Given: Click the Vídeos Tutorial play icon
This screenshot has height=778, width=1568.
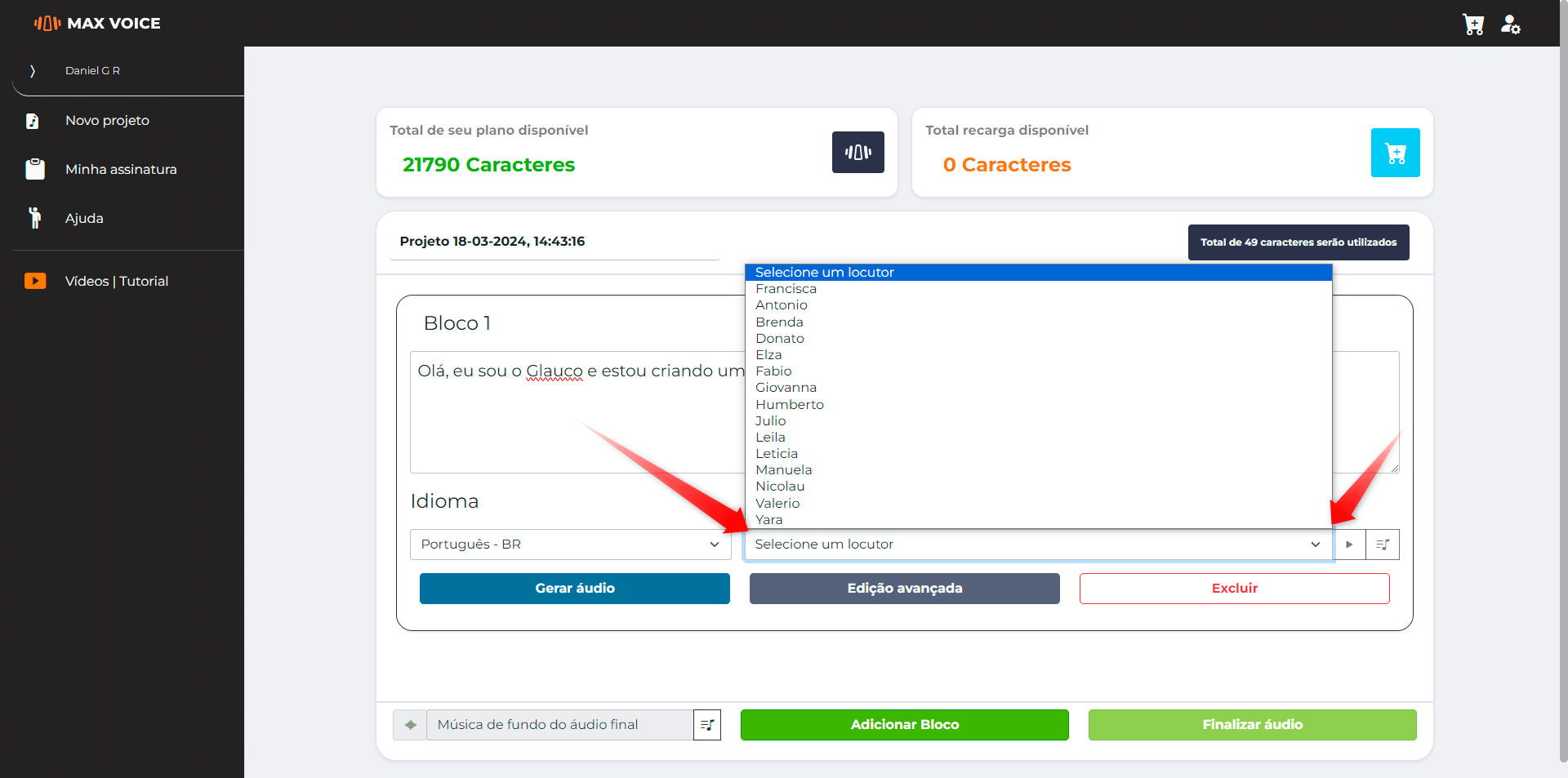Looking at the screenshot, I should coord(35,281).
